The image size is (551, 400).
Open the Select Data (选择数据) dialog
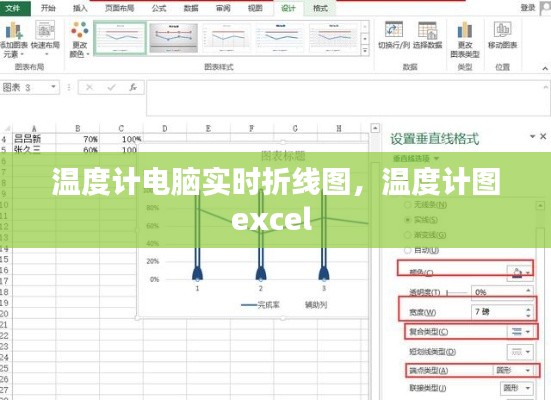pos(427,35)
